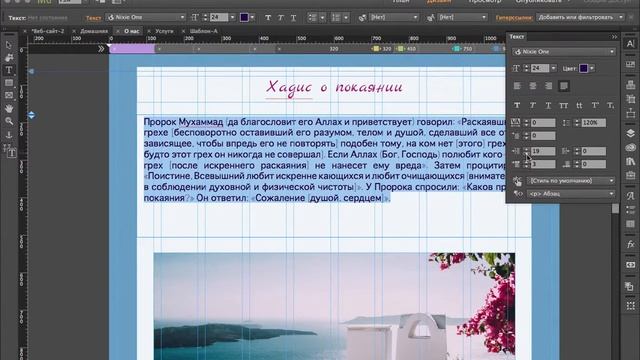The image size is (640, 360).
Task: Switch to Шаблон-А page tab
Action: click(x=204, y=31)
